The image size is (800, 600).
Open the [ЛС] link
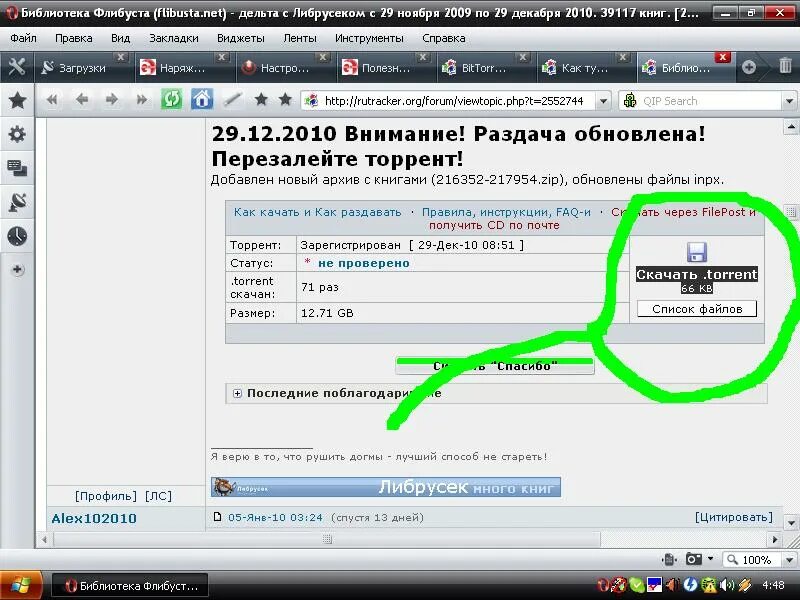[x=158, y=496]
